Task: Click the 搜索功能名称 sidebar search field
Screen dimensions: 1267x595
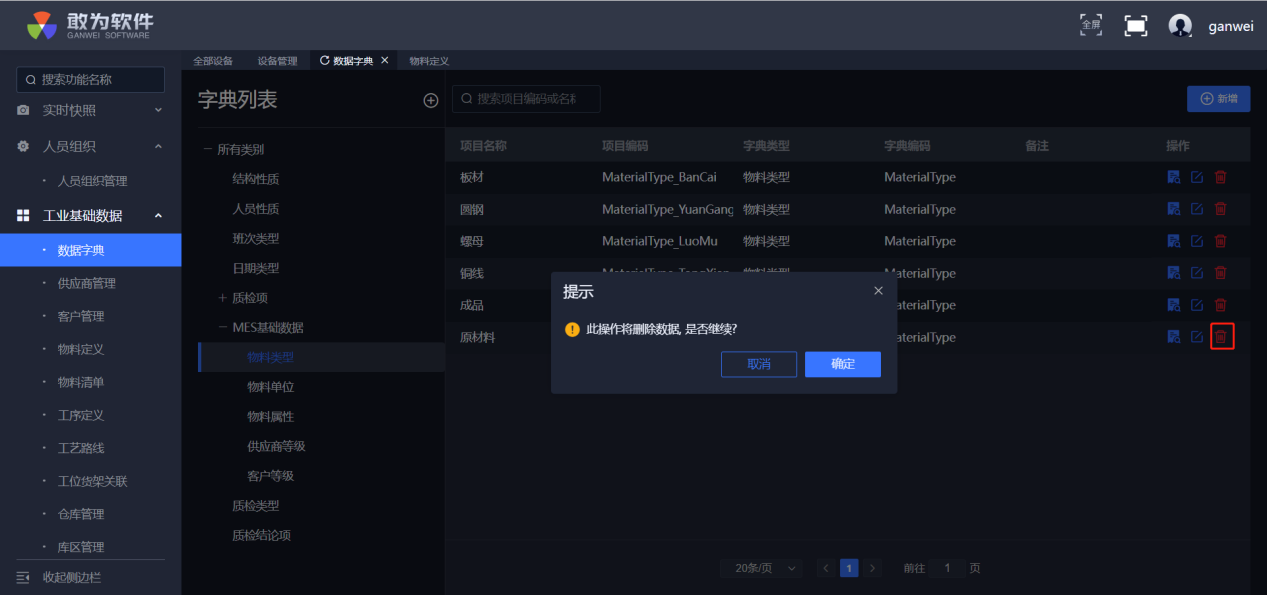Action: tap(91, 80)
